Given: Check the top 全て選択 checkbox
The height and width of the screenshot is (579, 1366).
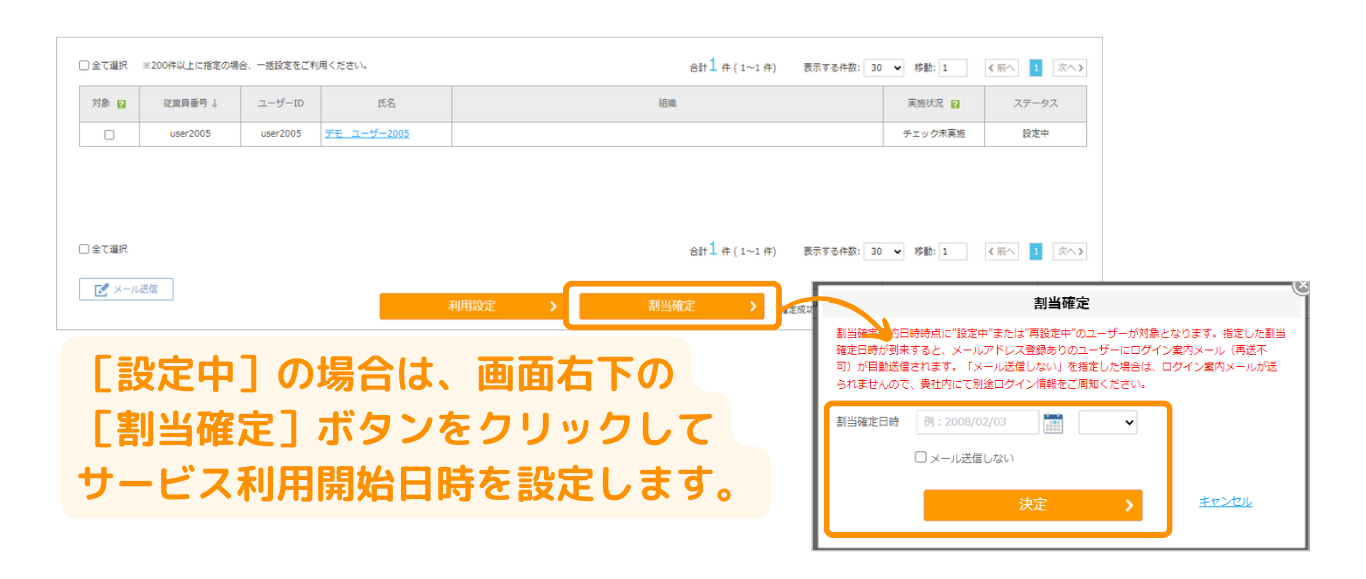Looking at the screenshot, I should coord(85,66).
